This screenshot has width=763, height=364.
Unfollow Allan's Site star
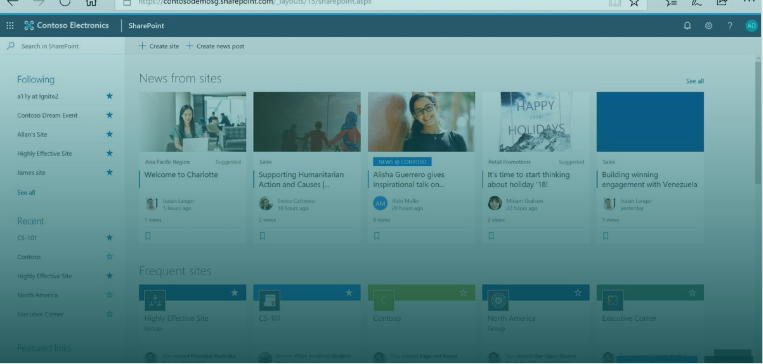point(109,134)
